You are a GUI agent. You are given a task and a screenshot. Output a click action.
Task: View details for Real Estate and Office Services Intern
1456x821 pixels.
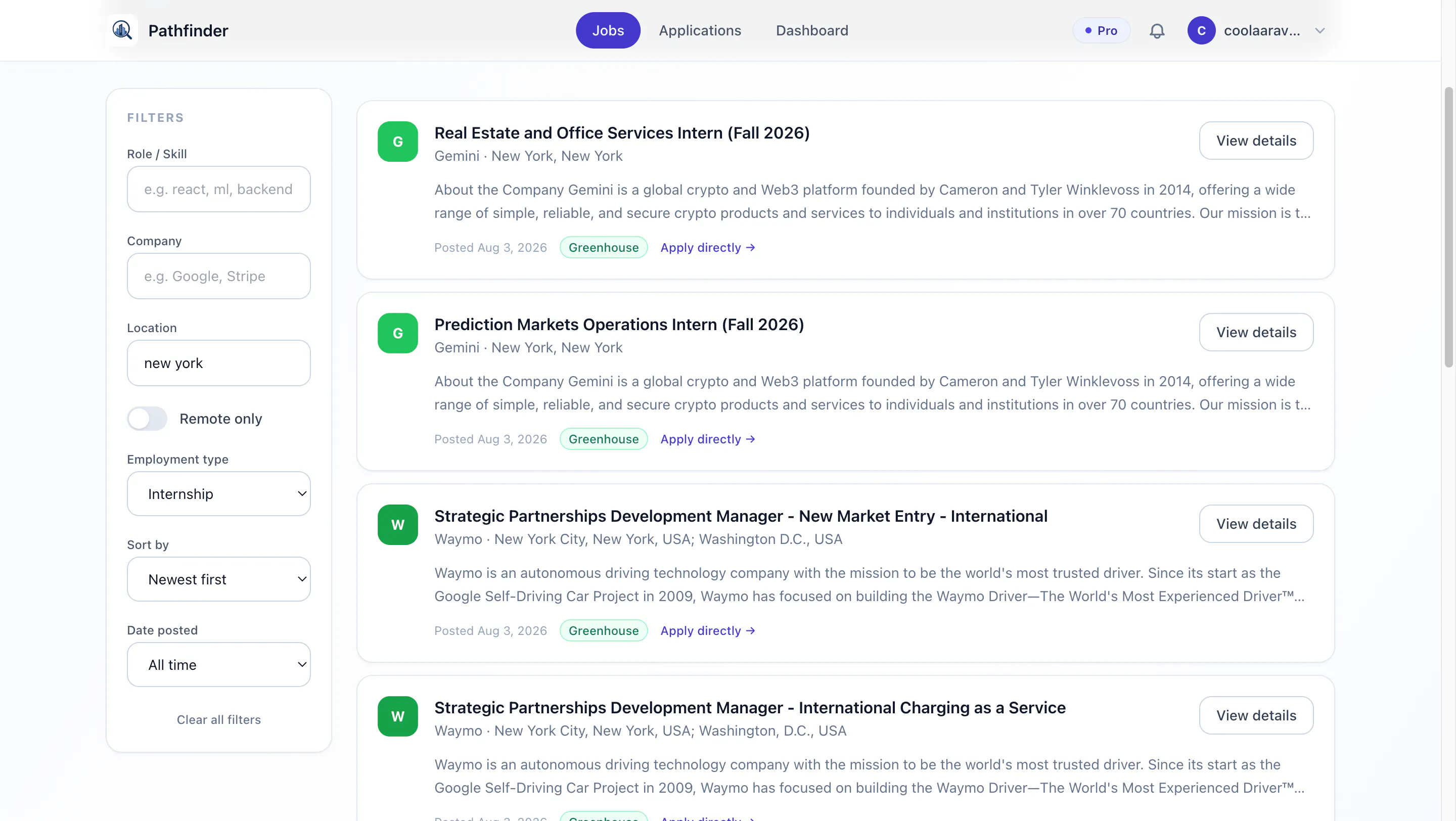(x=1256, y=141)
